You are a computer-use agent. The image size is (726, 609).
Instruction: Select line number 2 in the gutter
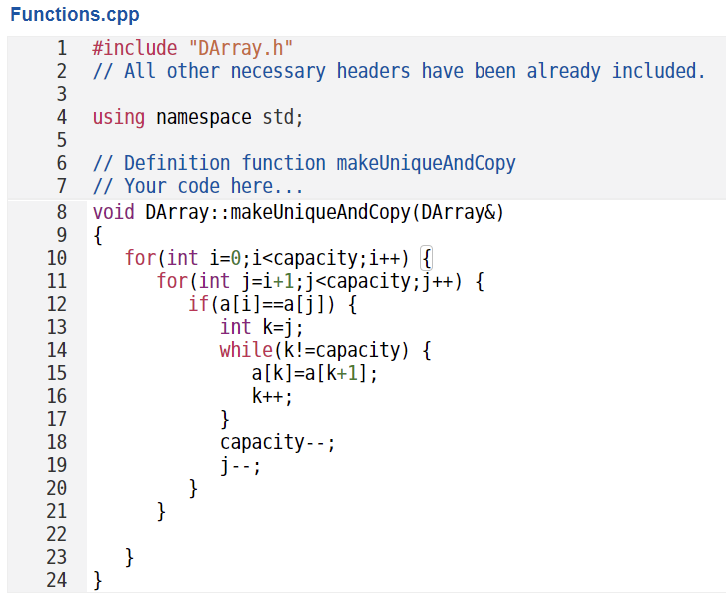click(x=62, y=71)
